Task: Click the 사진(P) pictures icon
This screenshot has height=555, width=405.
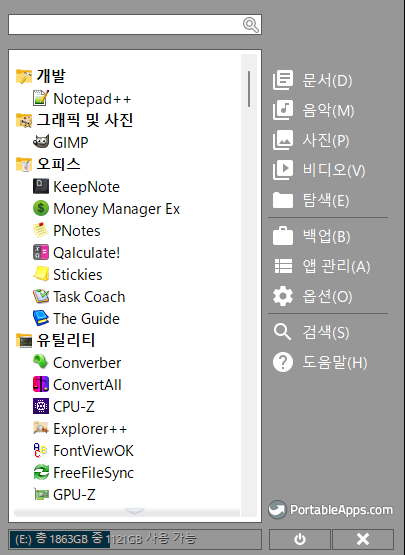Action: tap(283, 140)
